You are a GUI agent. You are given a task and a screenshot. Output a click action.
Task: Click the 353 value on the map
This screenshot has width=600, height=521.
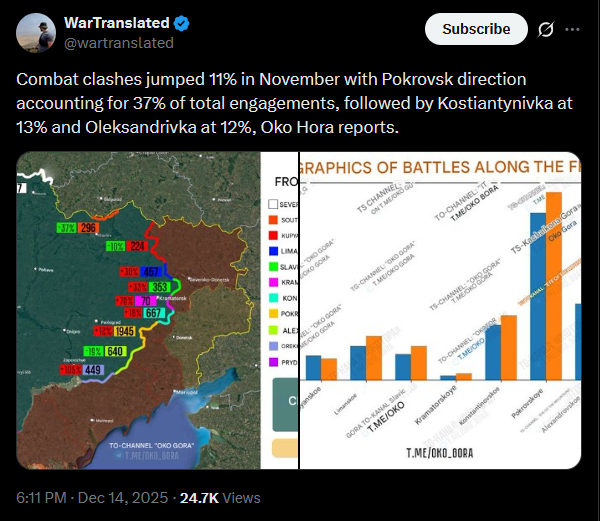(x=159, y=287)
